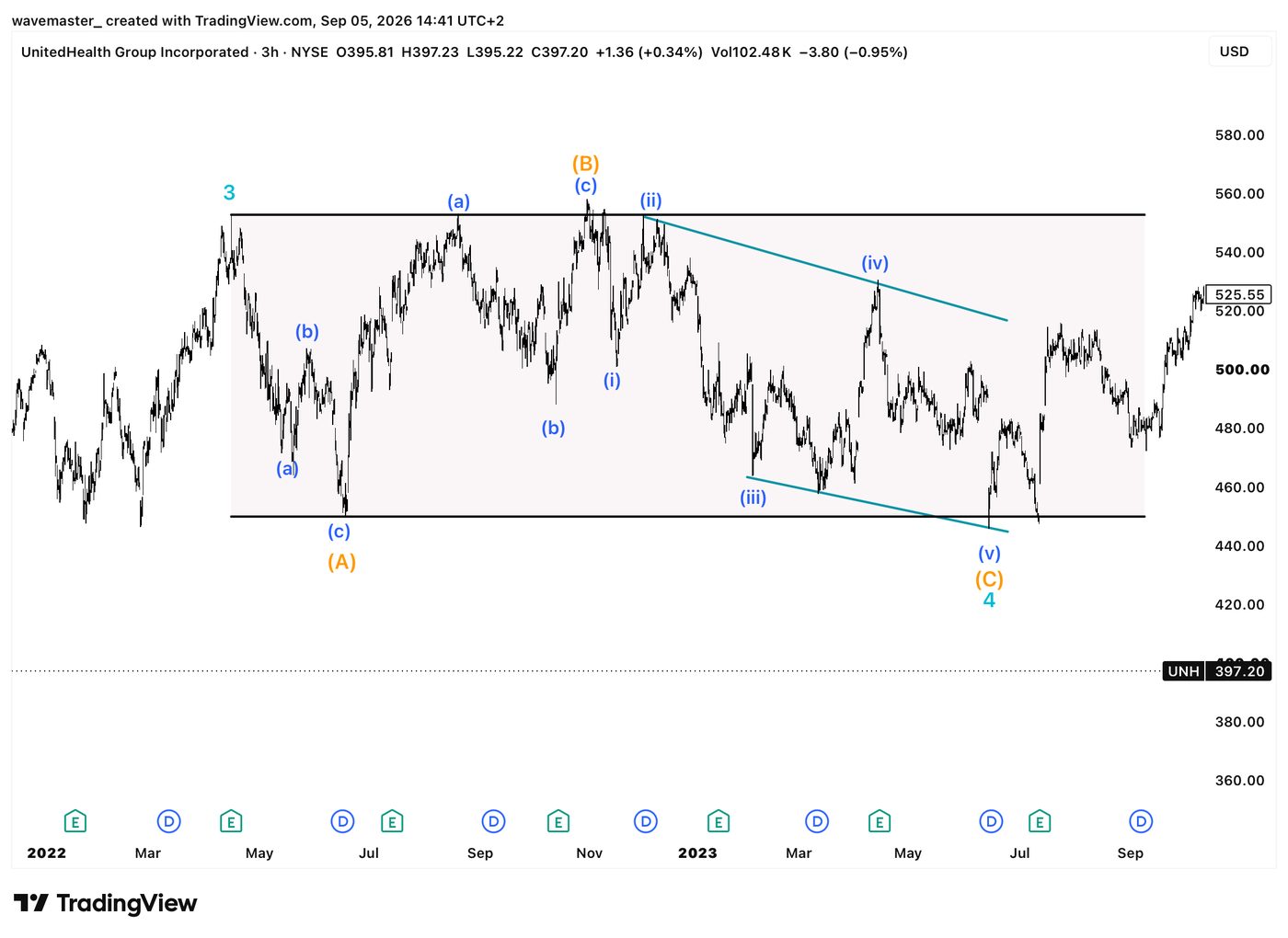Image resolution: width=1288 pixels, height=938 pixels.
Task: Click the dividend marker between Nov and 2023
Action: click(x=646, y=821)
